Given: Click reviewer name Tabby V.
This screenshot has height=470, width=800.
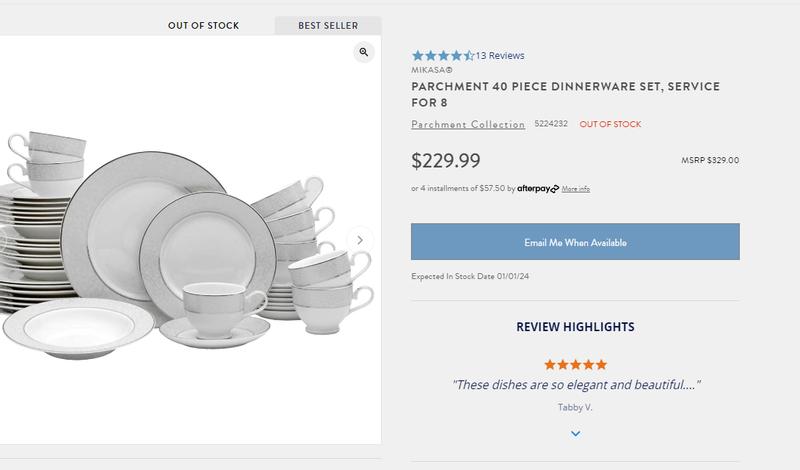Looking at the screenshot, I should [x=575, y=407].
